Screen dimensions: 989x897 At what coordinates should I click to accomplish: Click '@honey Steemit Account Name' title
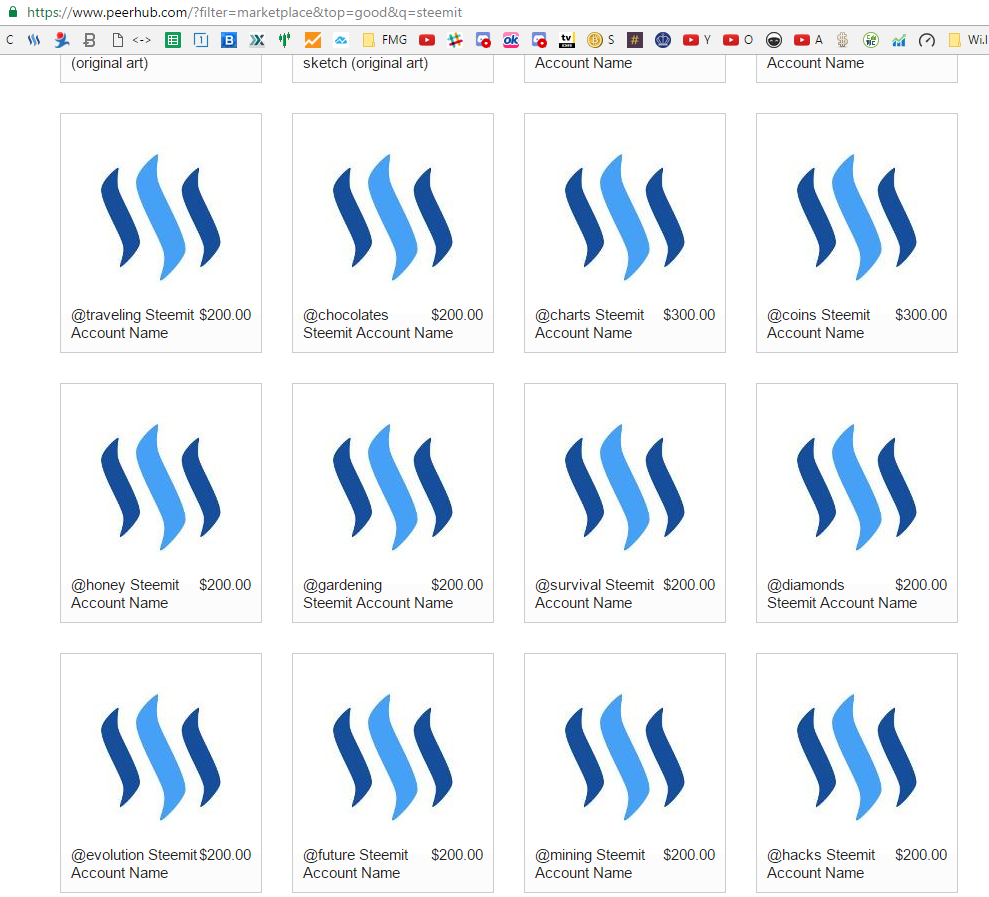125,594
